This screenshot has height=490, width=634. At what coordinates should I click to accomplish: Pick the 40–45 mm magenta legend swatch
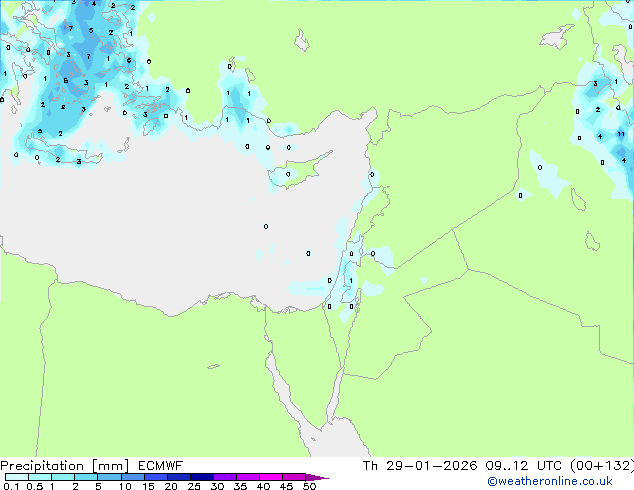point(271,477)
